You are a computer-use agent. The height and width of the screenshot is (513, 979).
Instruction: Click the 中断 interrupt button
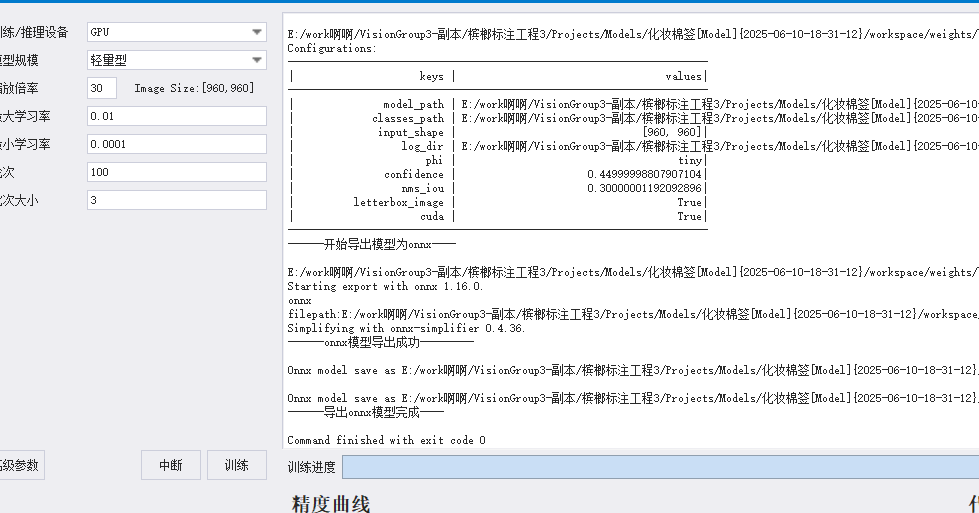170,465
